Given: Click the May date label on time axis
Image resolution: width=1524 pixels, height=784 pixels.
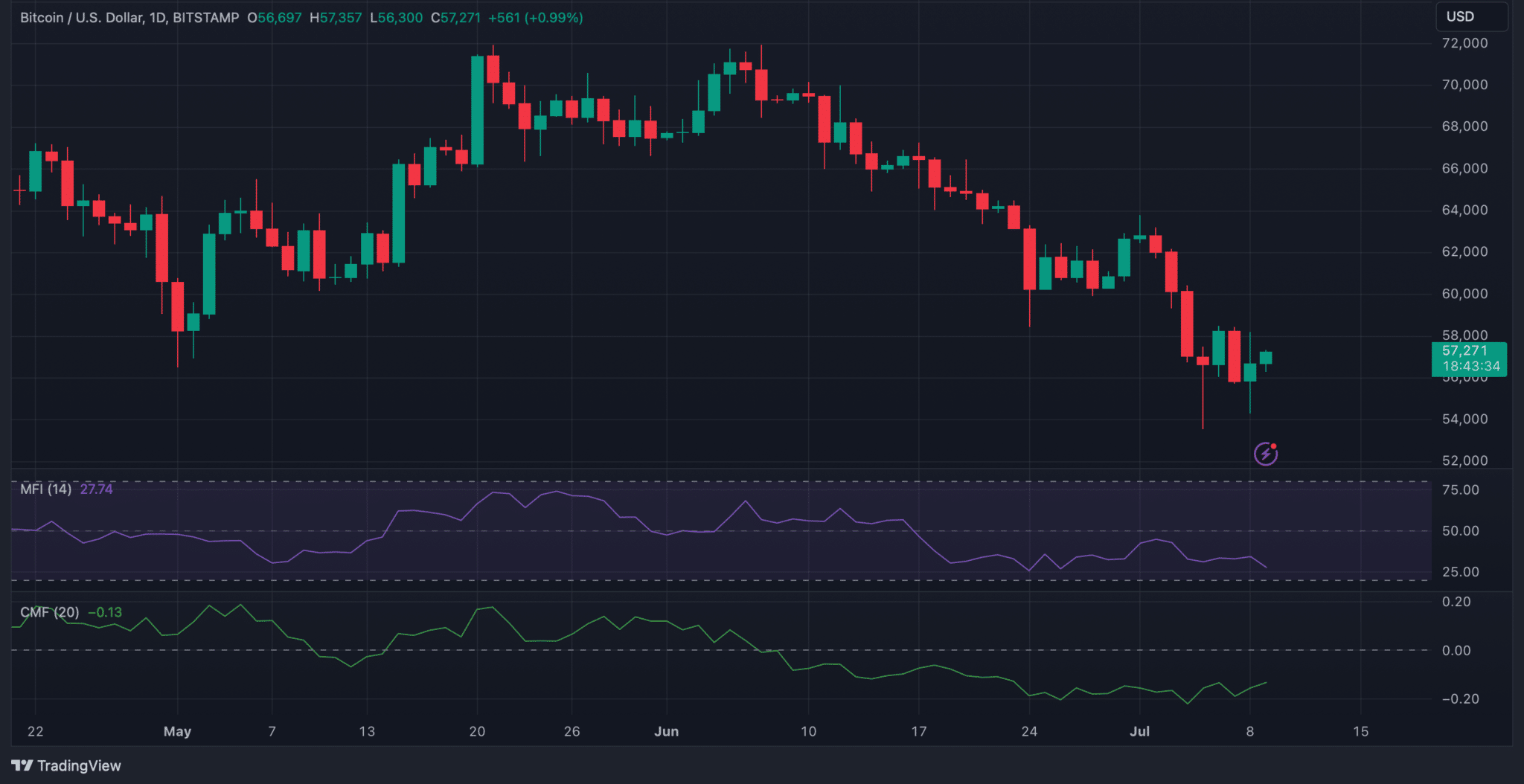Looking at the screenshot, I should pos(177,731).
